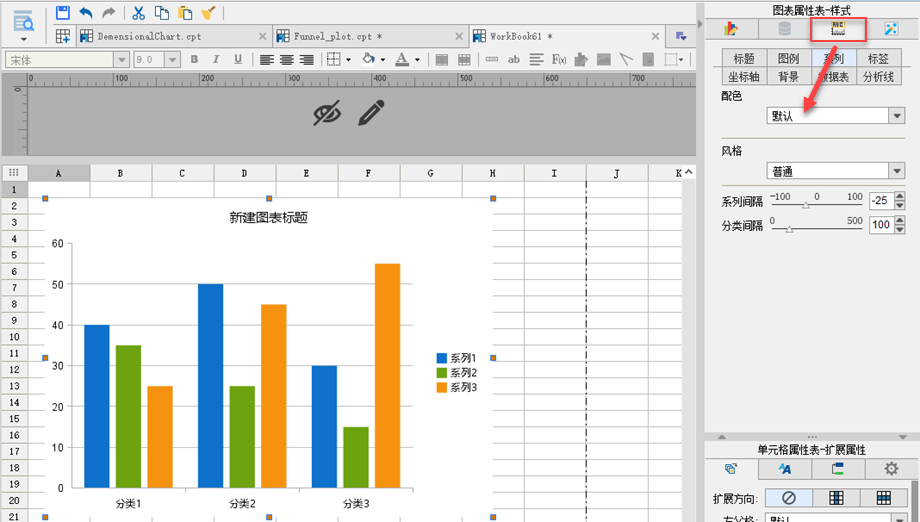Screen dimensions: 920x522
Task: Open chart special effects tab
Action: (891, 28)
